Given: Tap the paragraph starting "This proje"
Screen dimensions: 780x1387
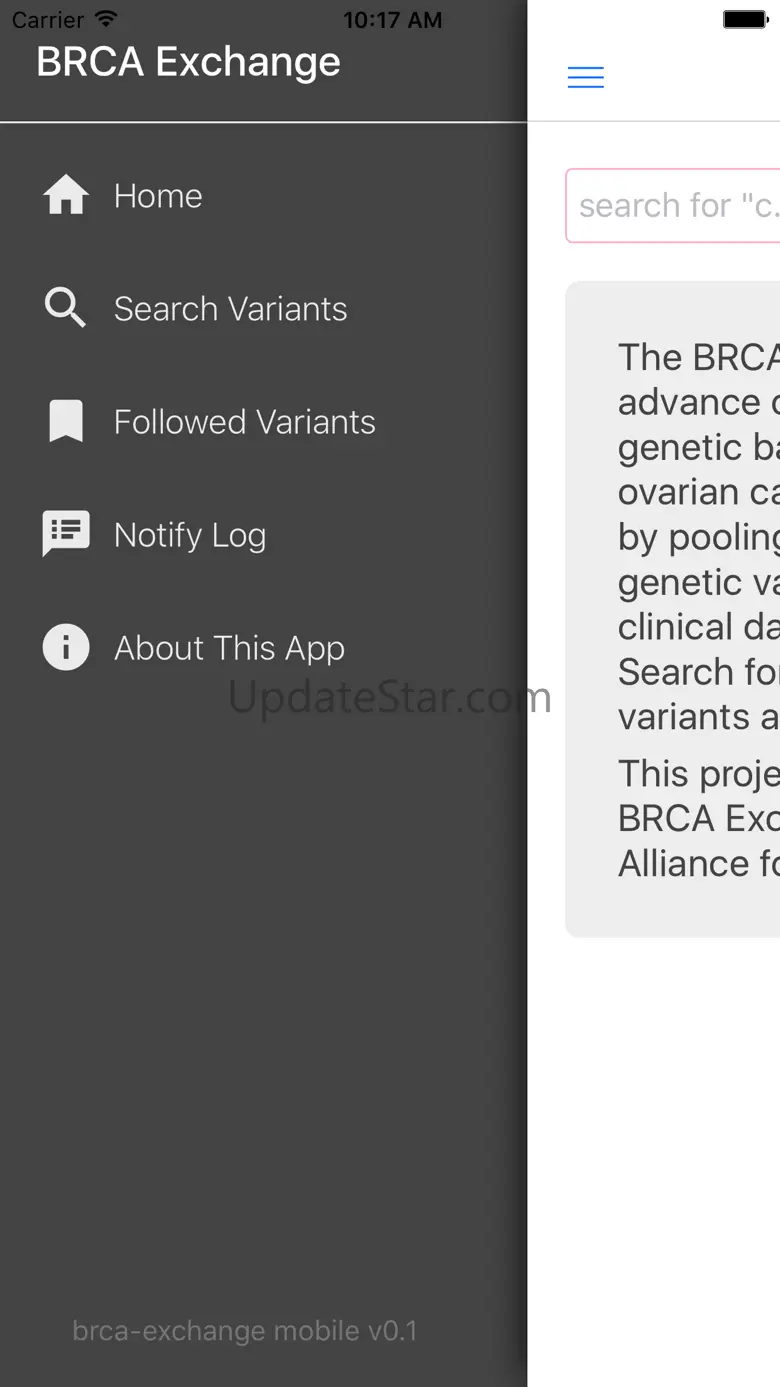Looking at the screenshot, I should (x=698, y=818).
